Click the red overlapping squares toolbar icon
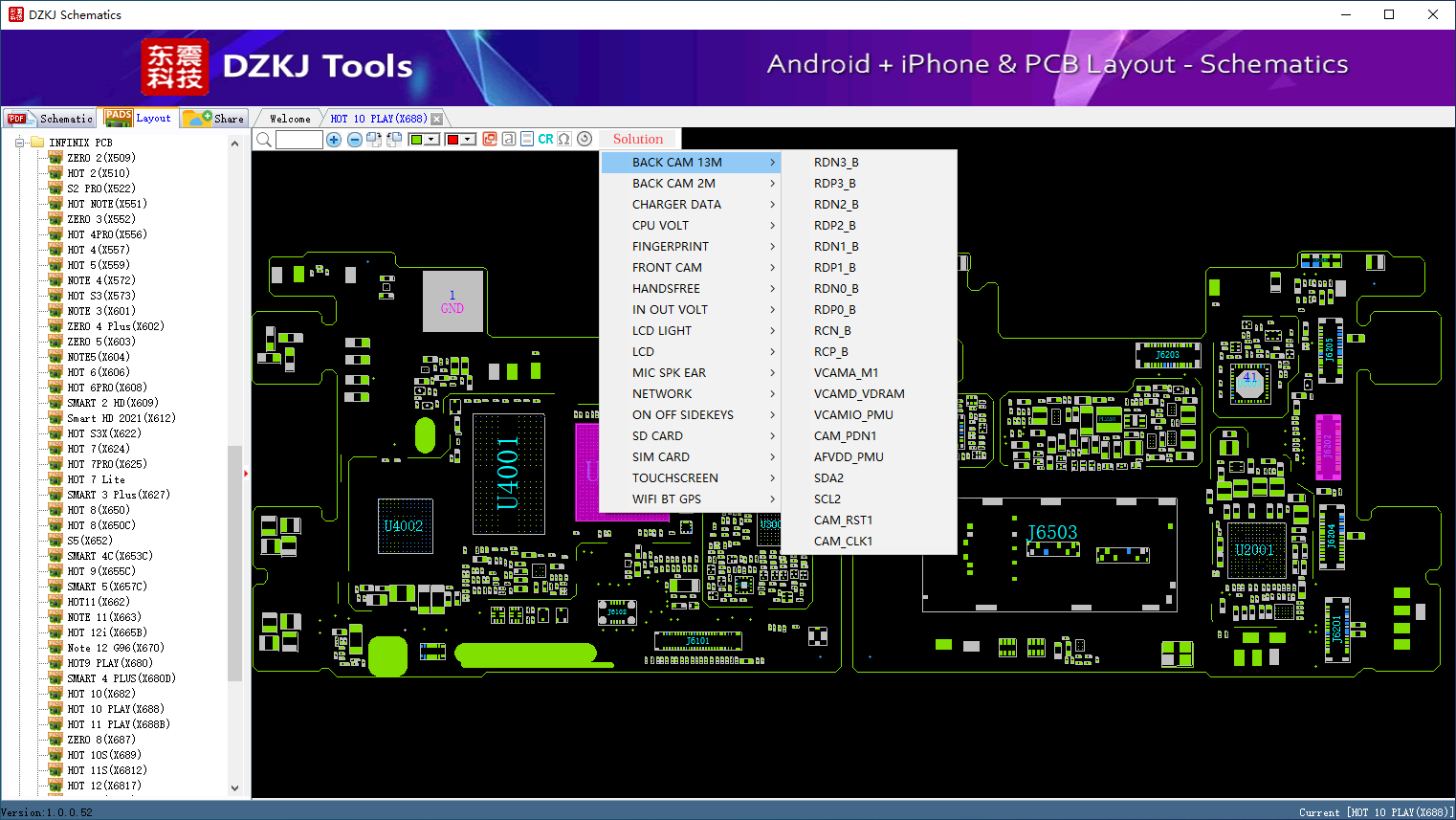1456x820 pixels. pos(490,140)
